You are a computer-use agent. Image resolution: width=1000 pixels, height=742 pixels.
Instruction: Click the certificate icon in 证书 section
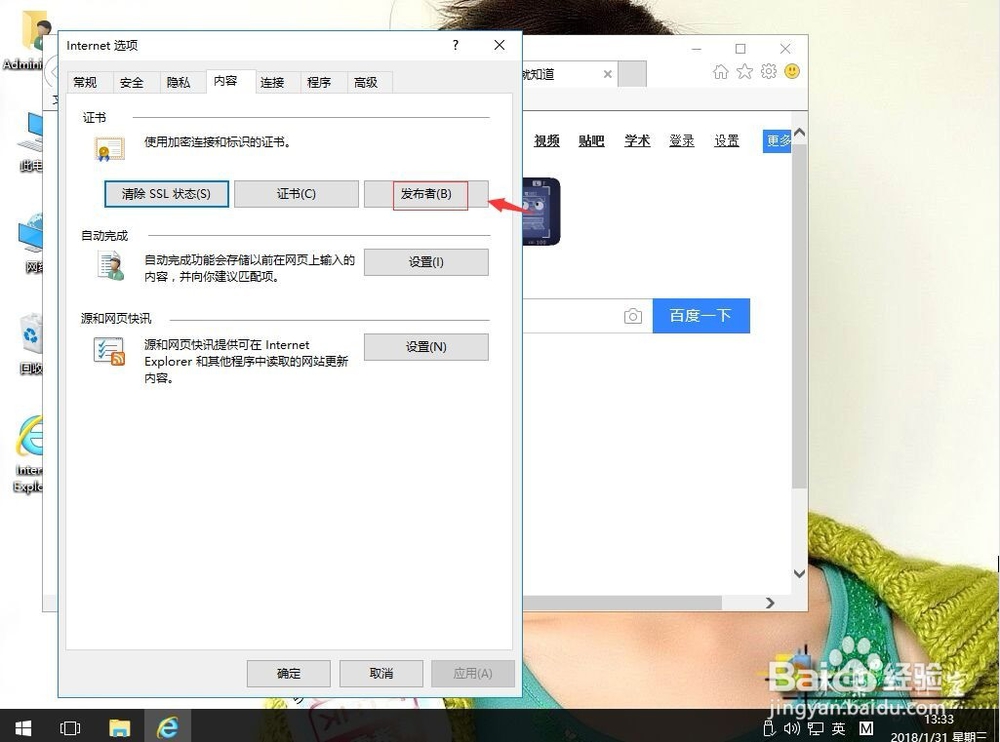pyautogui.click(x=109, y=149)
